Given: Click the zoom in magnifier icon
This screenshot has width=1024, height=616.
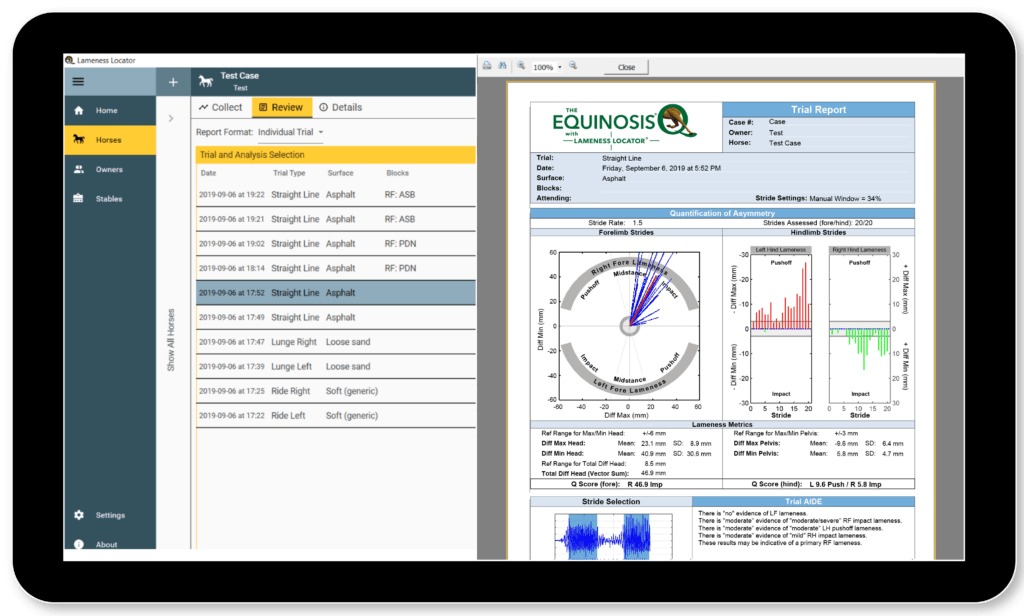Looking at the screenshot, I should point(573,66).
